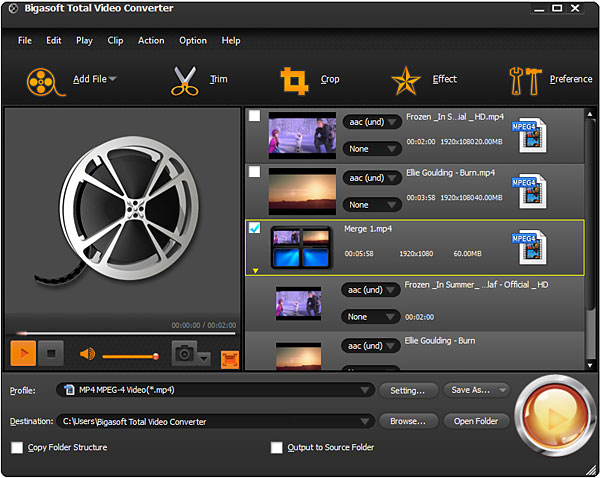Screen dimensions: 600x478
Task: Collapse Merge 1.mp4 with yellow triangle
Action: (256, 271)
